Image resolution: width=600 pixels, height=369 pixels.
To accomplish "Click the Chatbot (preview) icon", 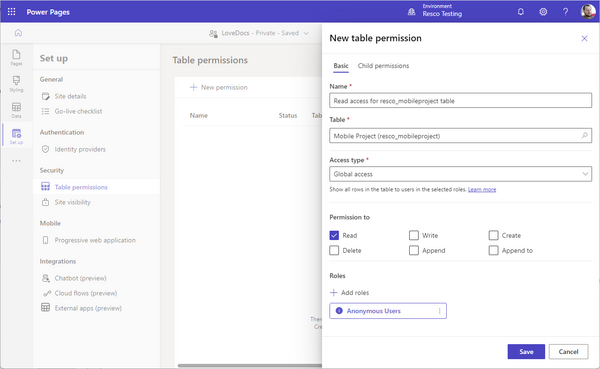I will coord(46,278).
